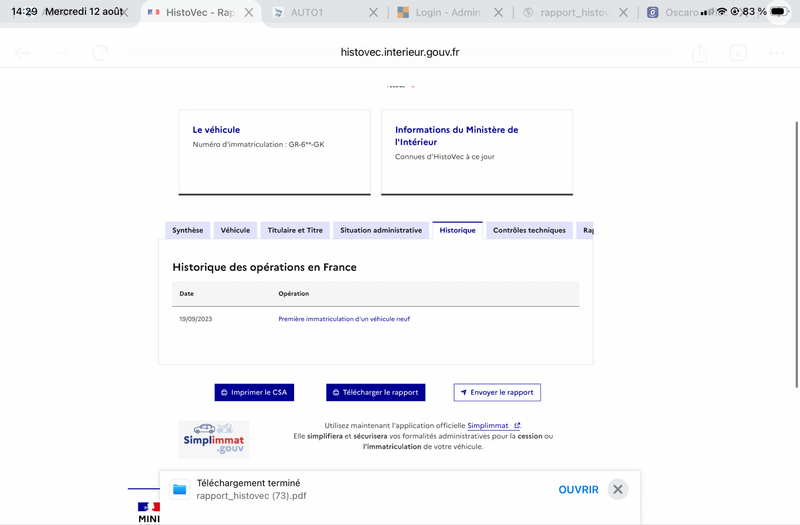Open the browser share icon
The height and width of the screenshot is (525, 800).
699,53
